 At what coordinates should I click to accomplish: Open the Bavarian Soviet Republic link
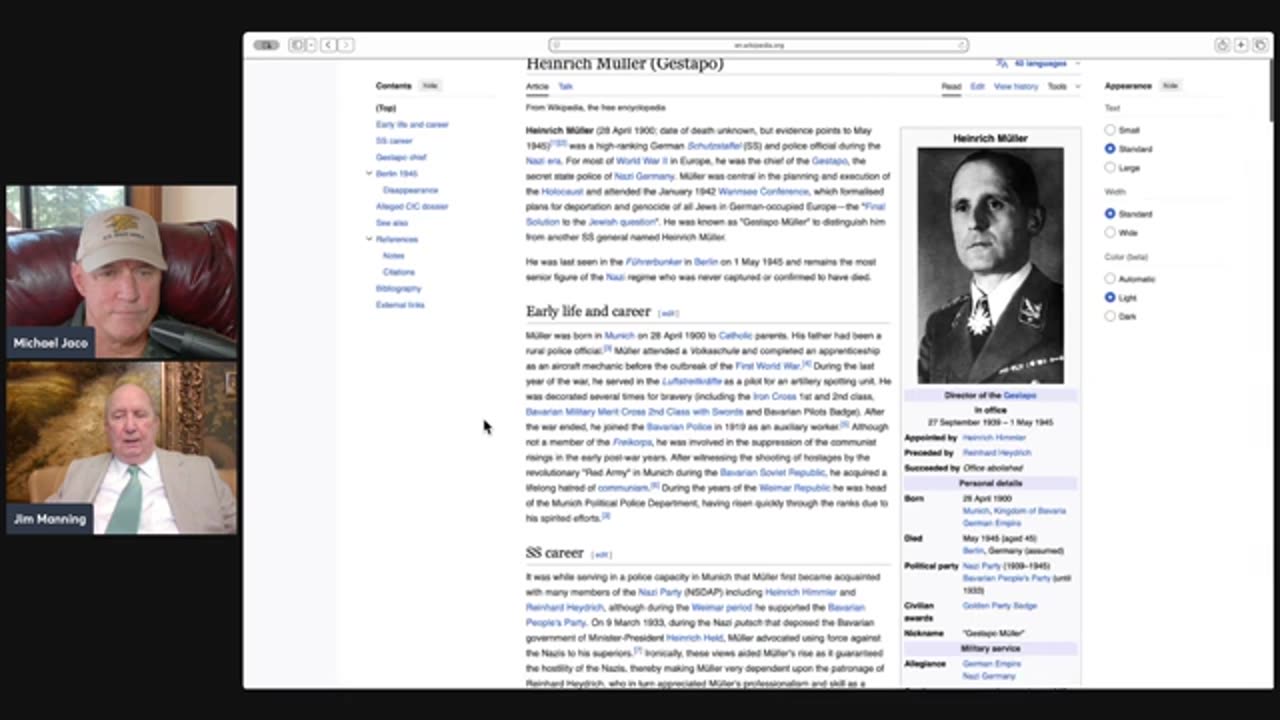coord(773,473)
